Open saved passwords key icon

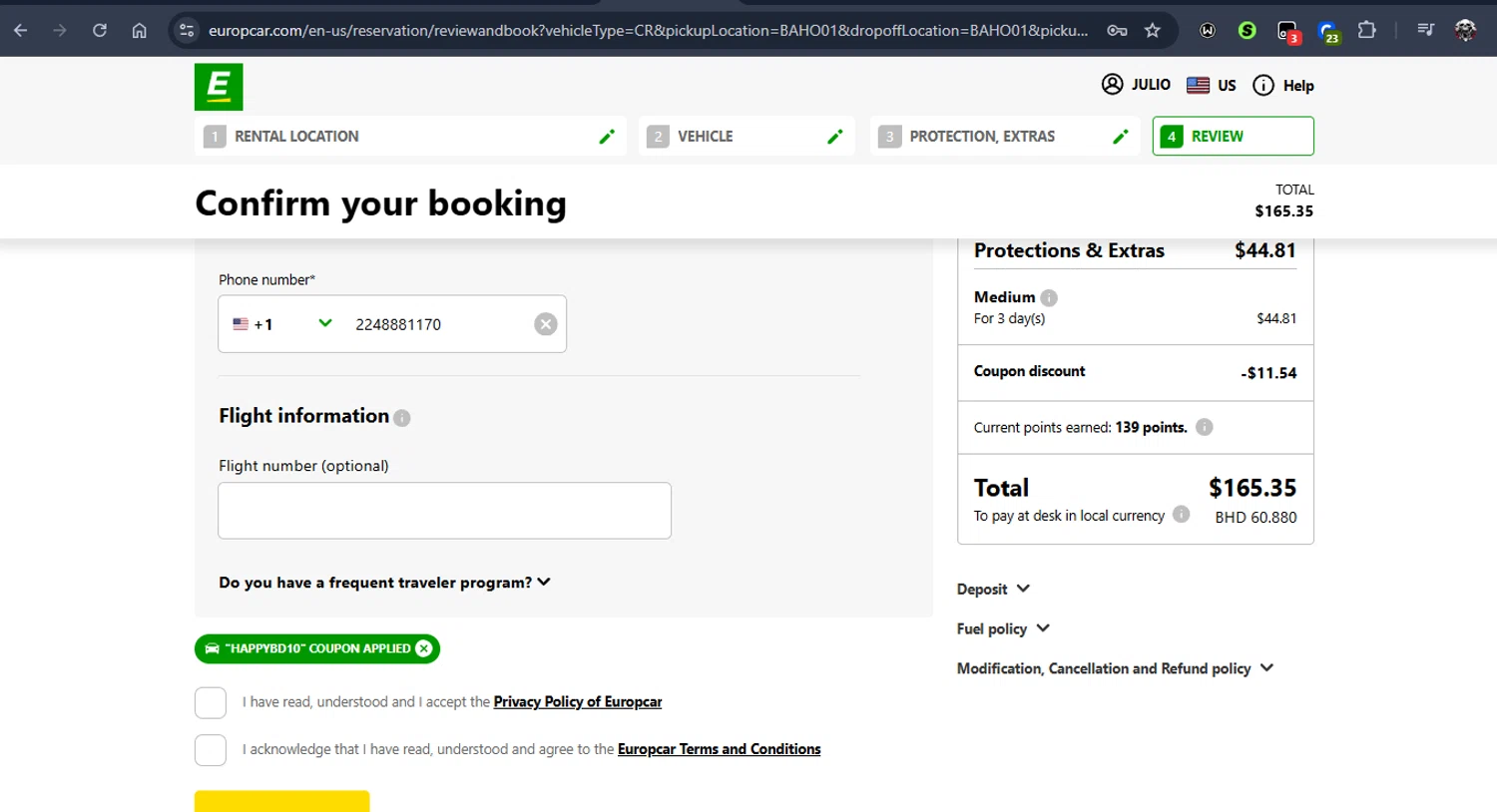pyautogui.click(x=1118, y=30)
